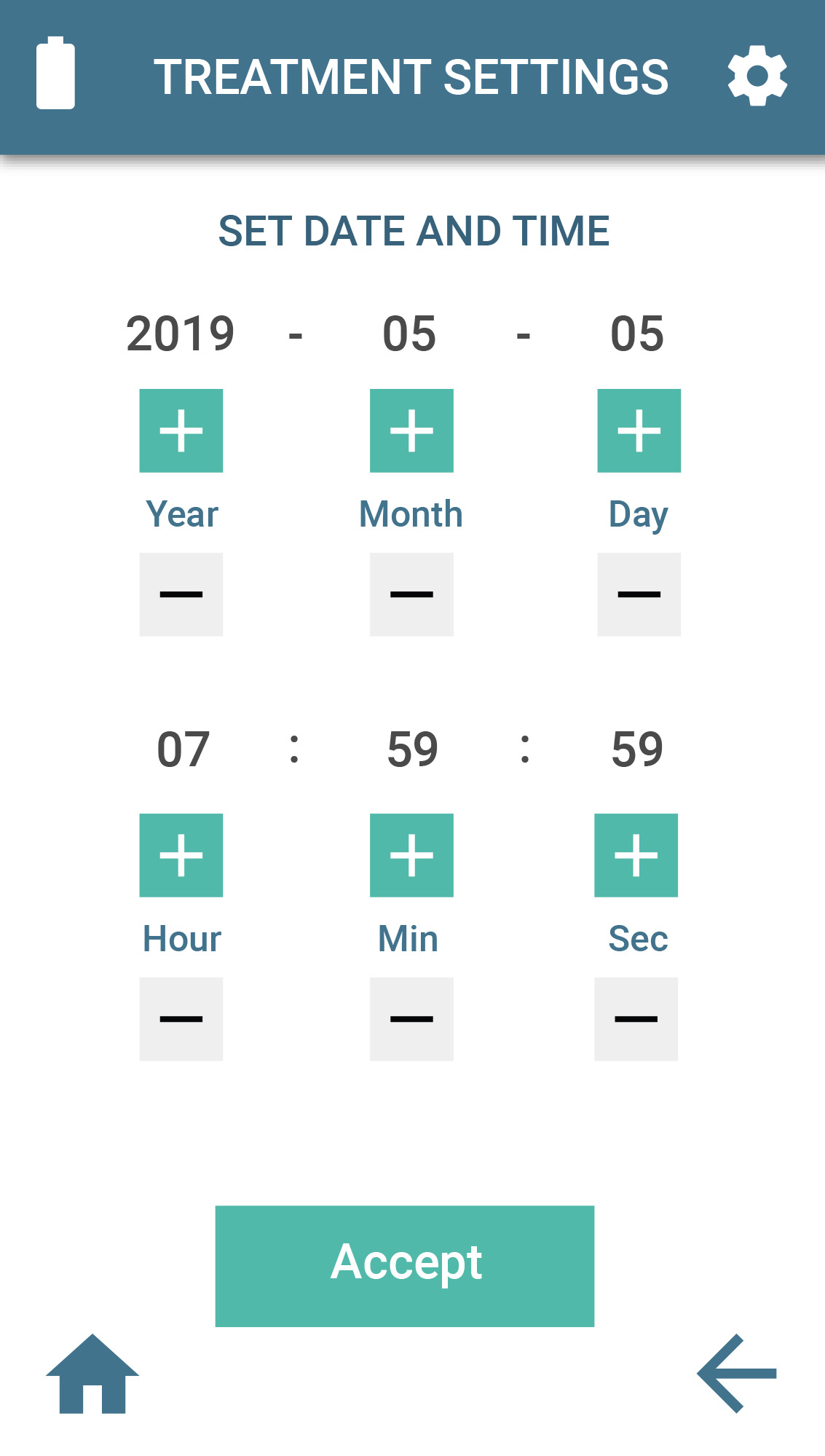Increase the Sec value with plus
Image resolution: width=825 pixels, height=1456 pixels.
[636, 855]
